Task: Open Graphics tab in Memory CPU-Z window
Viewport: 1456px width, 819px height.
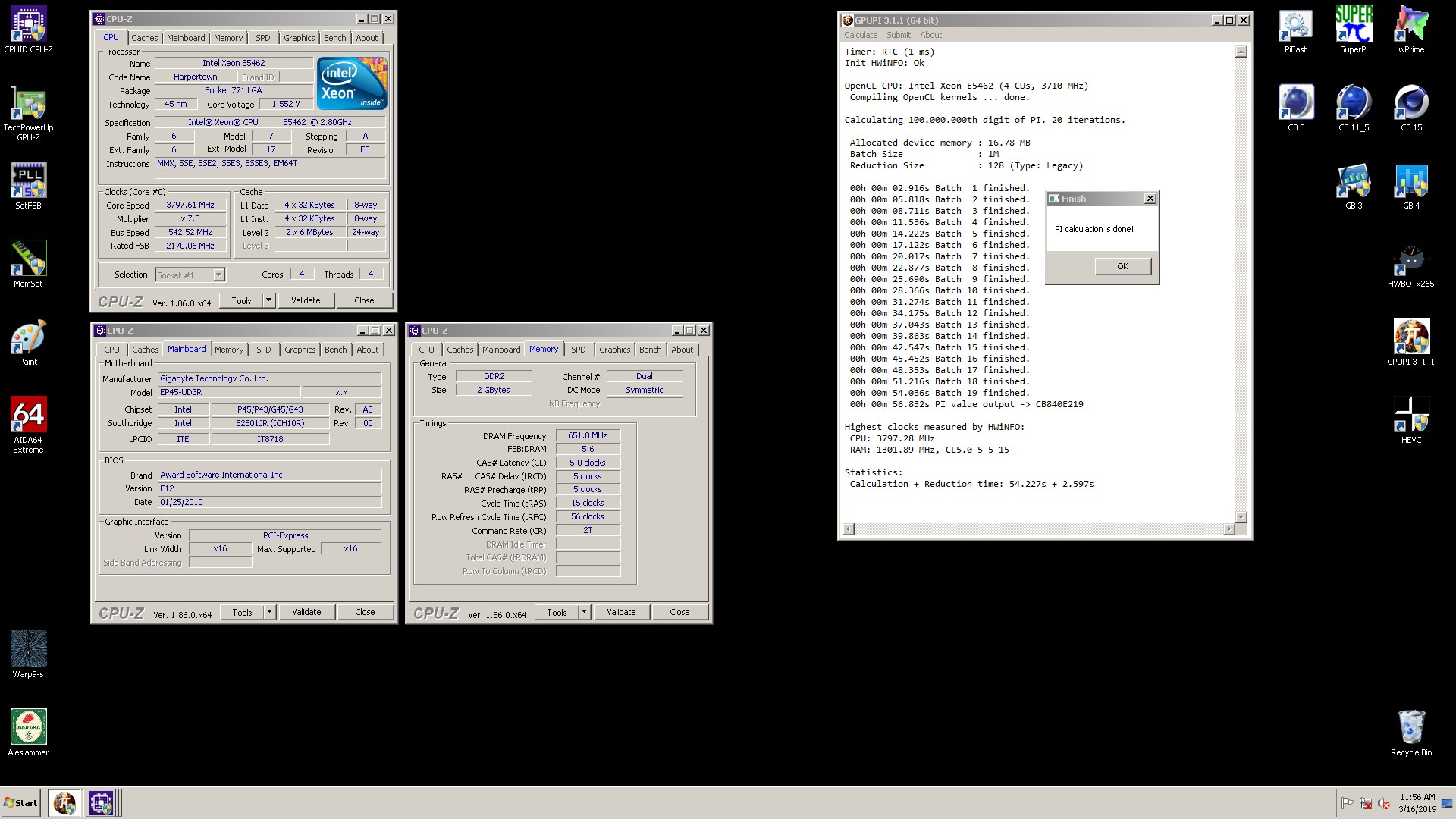Action: tap(614, 350)
